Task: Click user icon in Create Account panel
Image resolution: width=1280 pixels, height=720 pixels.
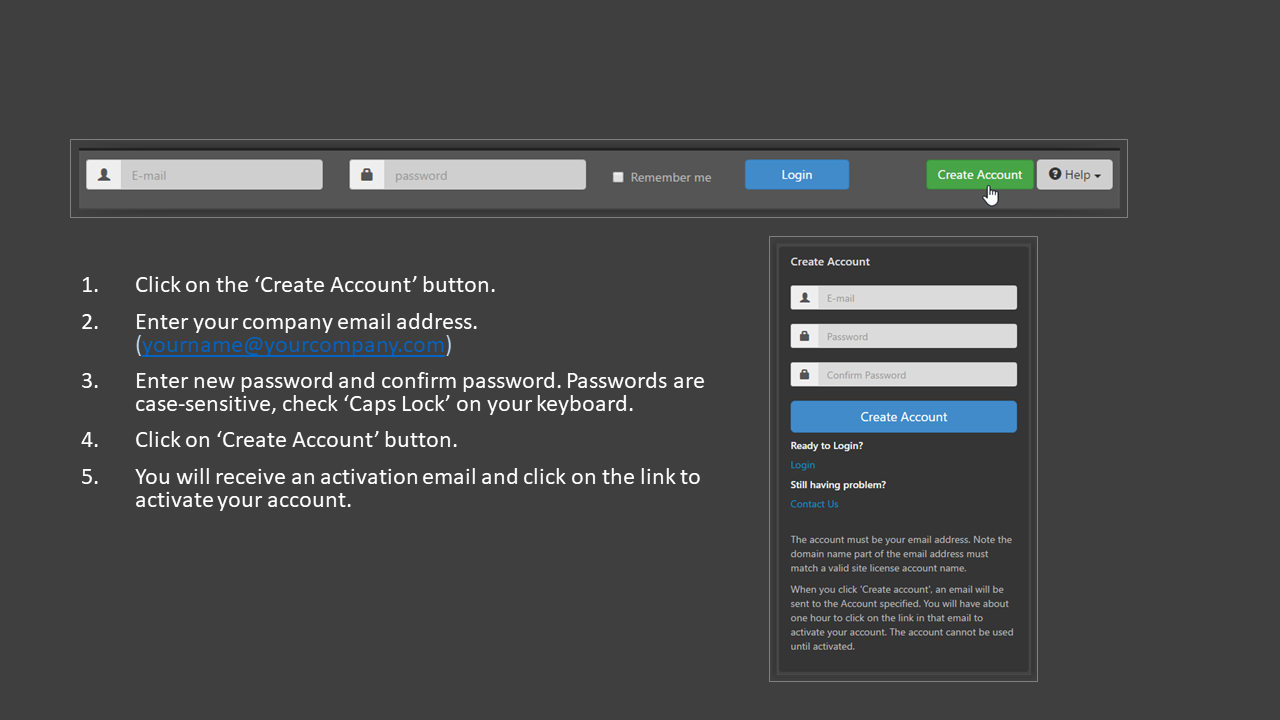Action: (x=804, y=298)
